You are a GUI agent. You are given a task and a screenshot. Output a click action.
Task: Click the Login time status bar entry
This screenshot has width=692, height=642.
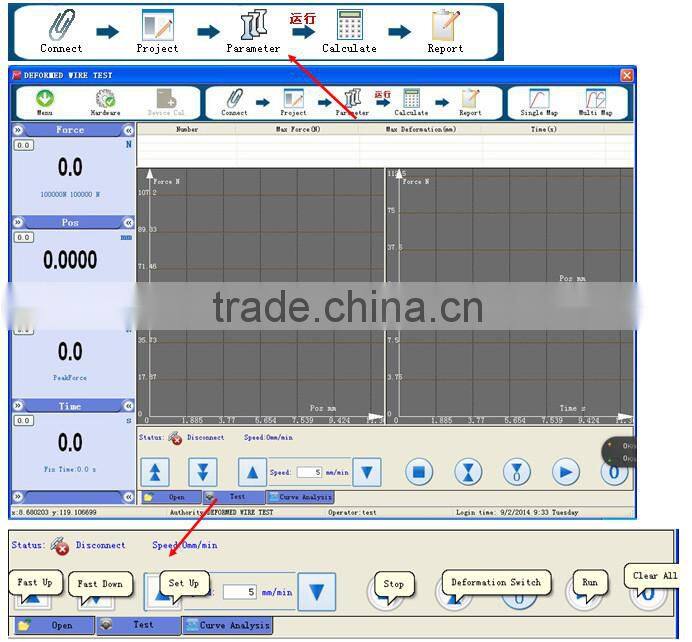517,513
